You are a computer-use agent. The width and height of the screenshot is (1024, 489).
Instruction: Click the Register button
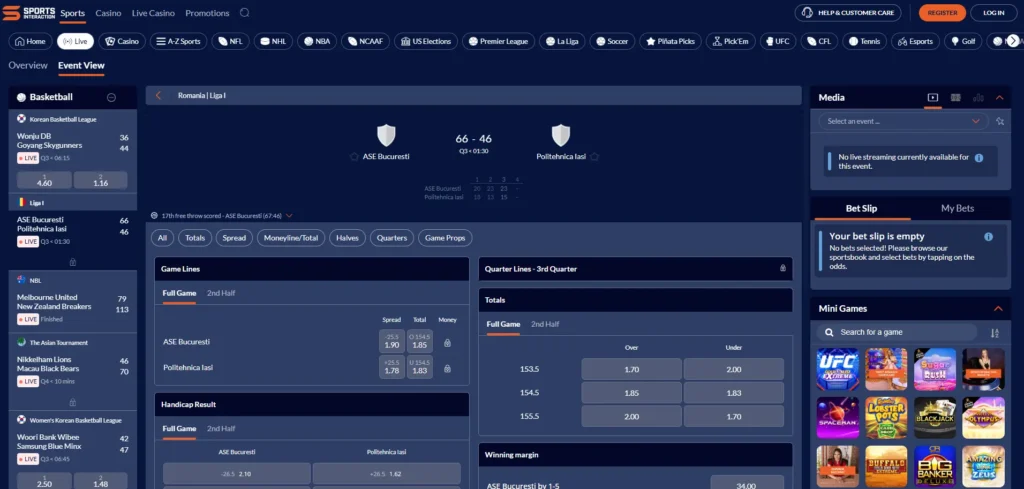pos(942,13)
